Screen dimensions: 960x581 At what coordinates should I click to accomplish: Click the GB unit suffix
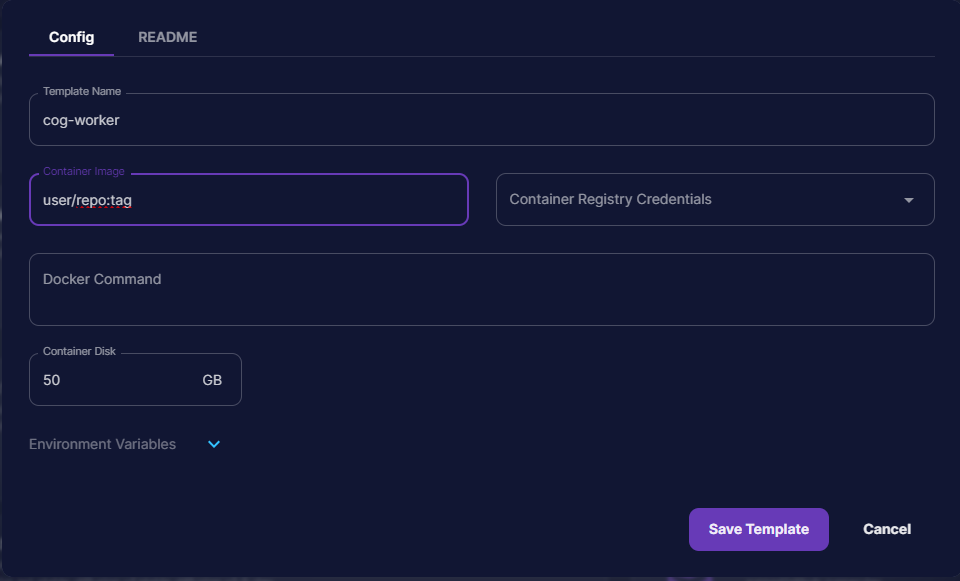click(x=212, y=380)
